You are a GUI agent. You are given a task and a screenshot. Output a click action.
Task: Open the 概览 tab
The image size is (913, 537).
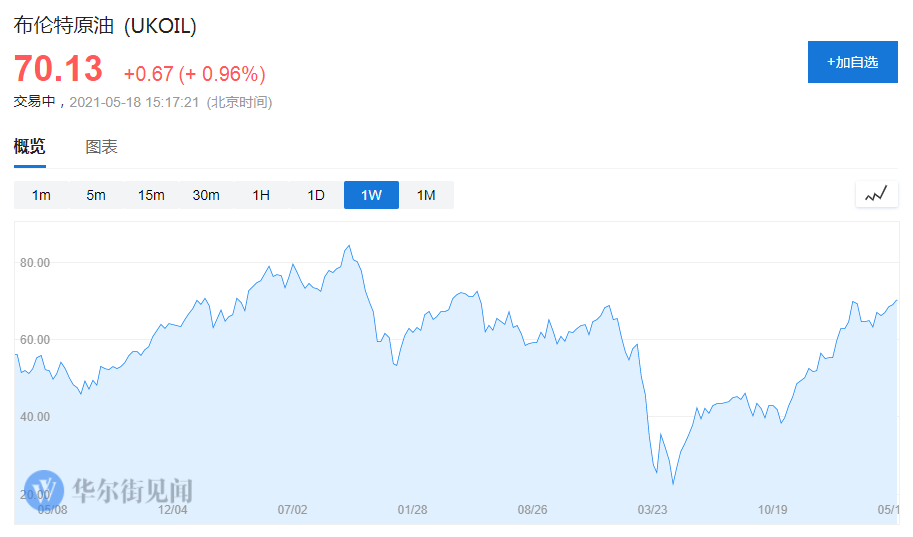tap(30, 146)
